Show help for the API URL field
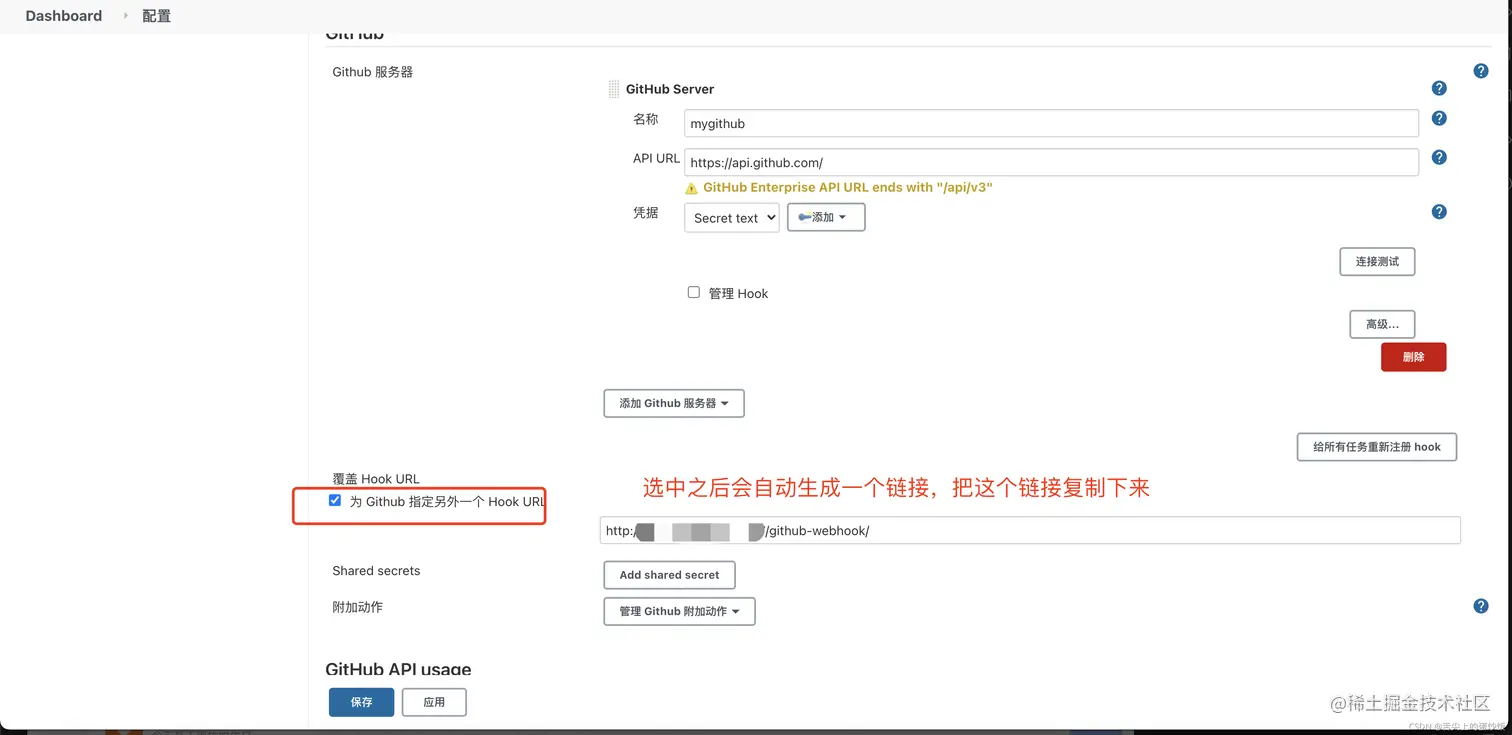 click(x=1439, y=157)
